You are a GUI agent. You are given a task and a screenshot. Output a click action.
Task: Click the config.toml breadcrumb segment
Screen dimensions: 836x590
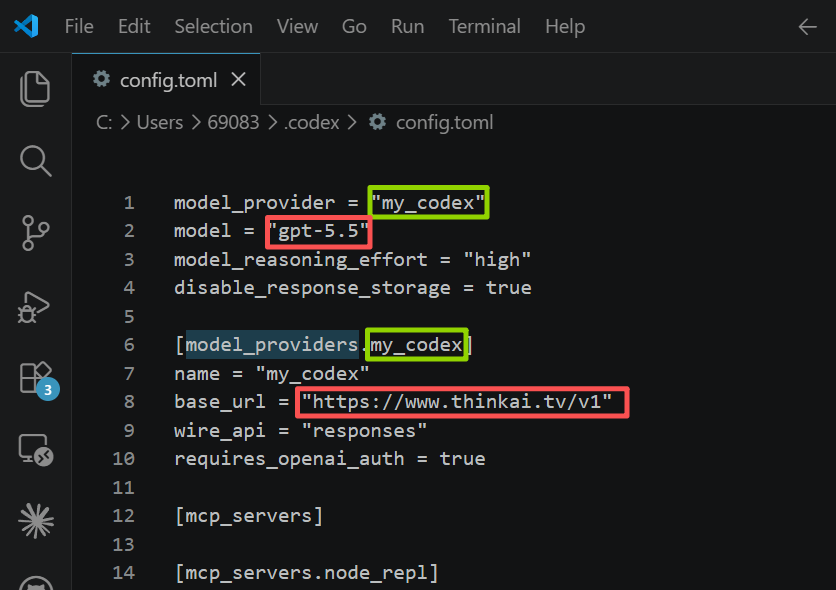pos(444,123)
